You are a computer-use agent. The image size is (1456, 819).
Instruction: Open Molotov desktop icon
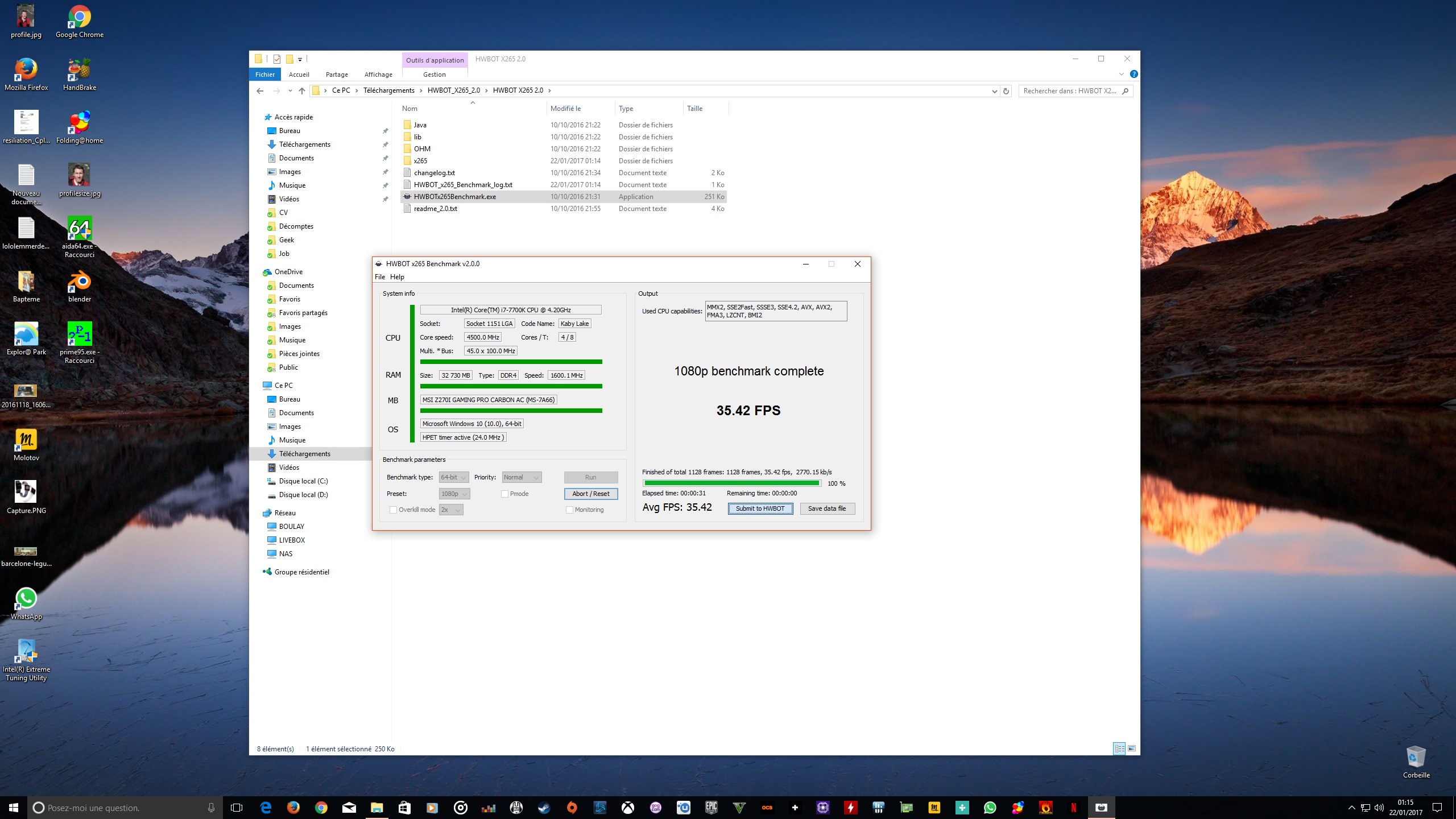tap(26, 445)
